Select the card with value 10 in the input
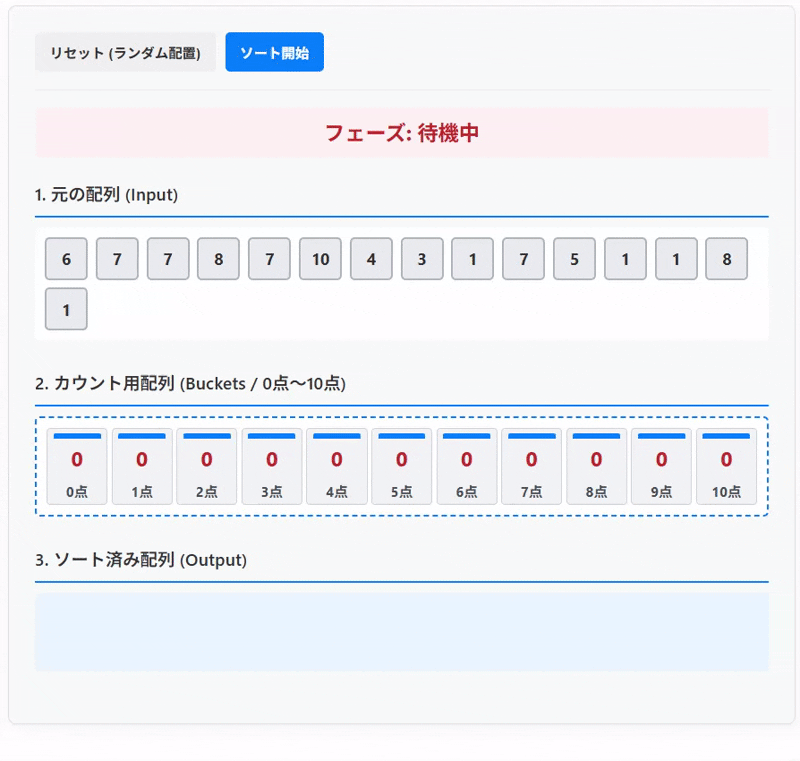 pos(320,259)
